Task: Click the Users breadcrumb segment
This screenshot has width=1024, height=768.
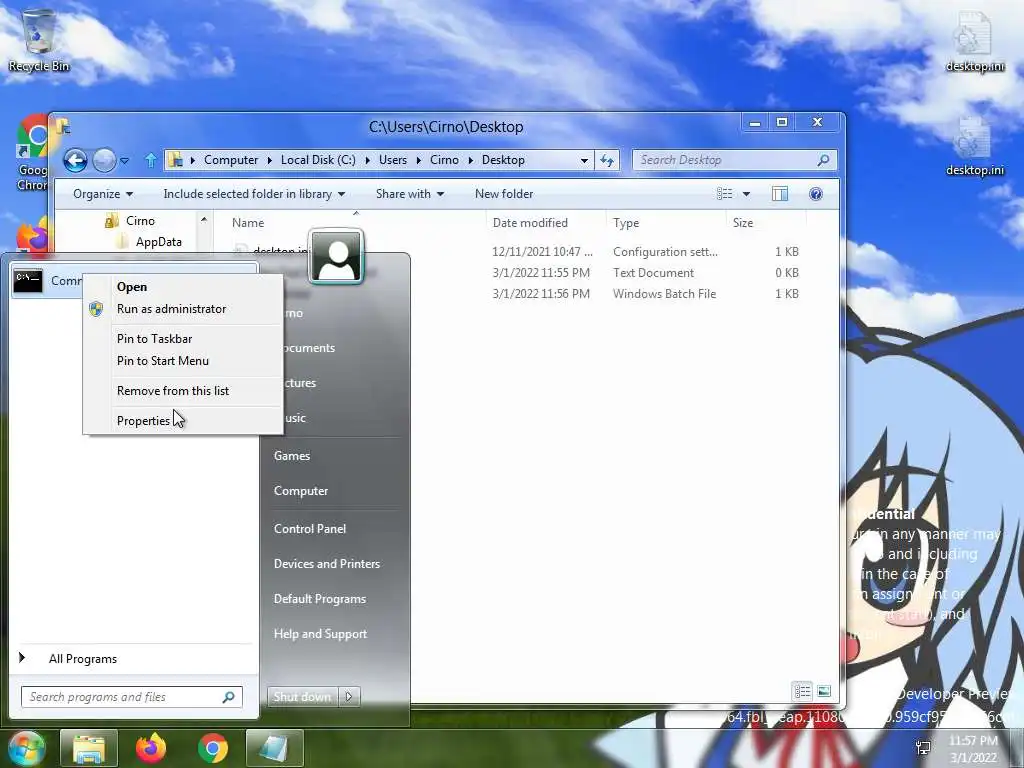Action: (392, 160)
